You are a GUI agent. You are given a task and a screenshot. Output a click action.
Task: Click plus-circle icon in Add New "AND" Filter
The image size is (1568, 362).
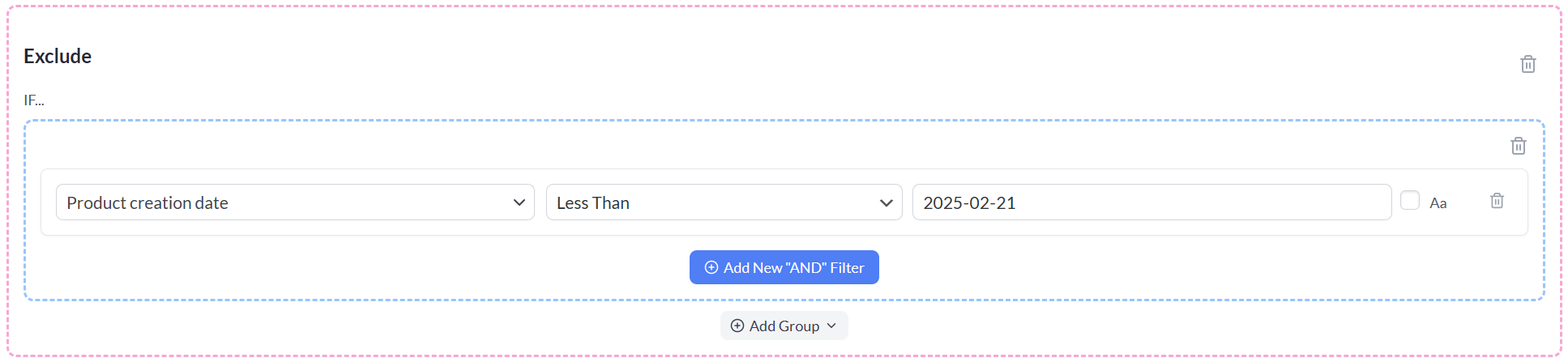point(711,267)
